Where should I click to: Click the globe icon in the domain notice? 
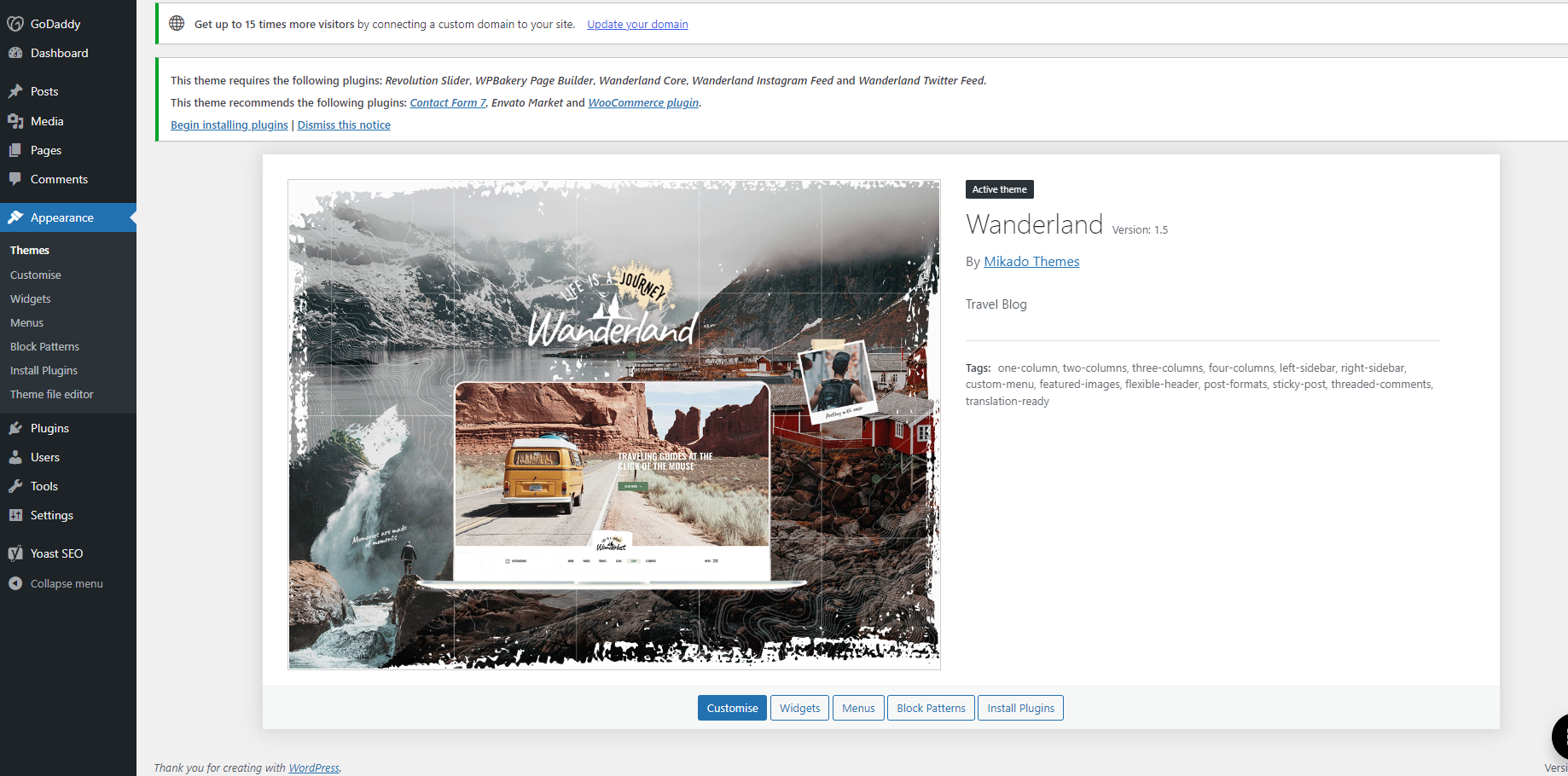click(x=177, y=24)
